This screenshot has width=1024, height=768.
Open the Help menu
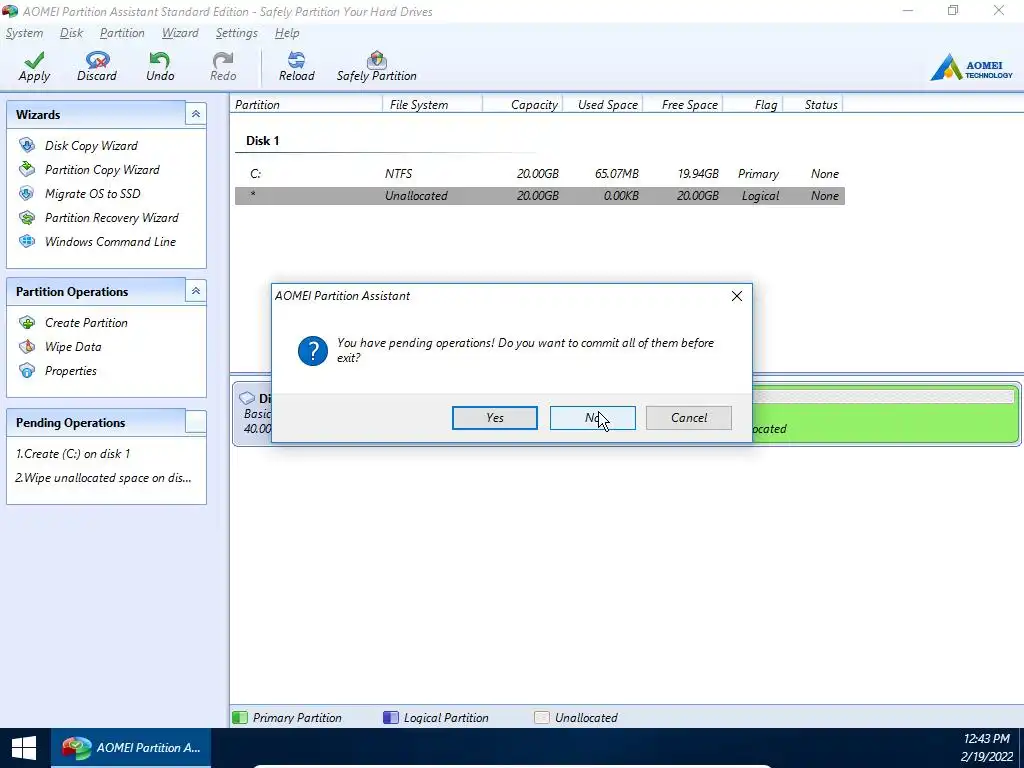[287, 33]
